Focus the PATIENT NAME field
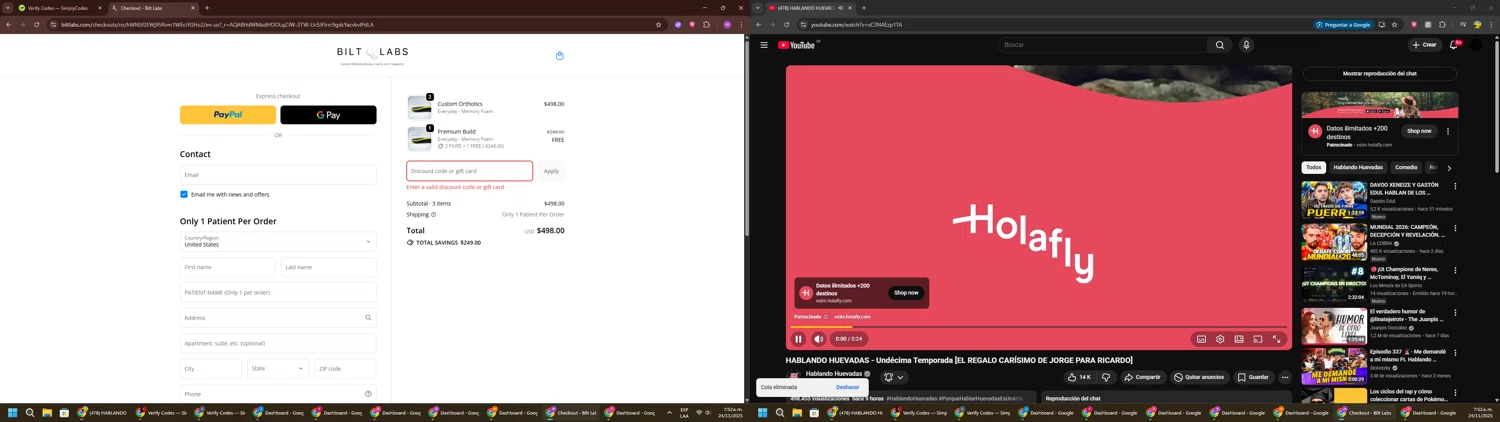 (x=278, y=292)
